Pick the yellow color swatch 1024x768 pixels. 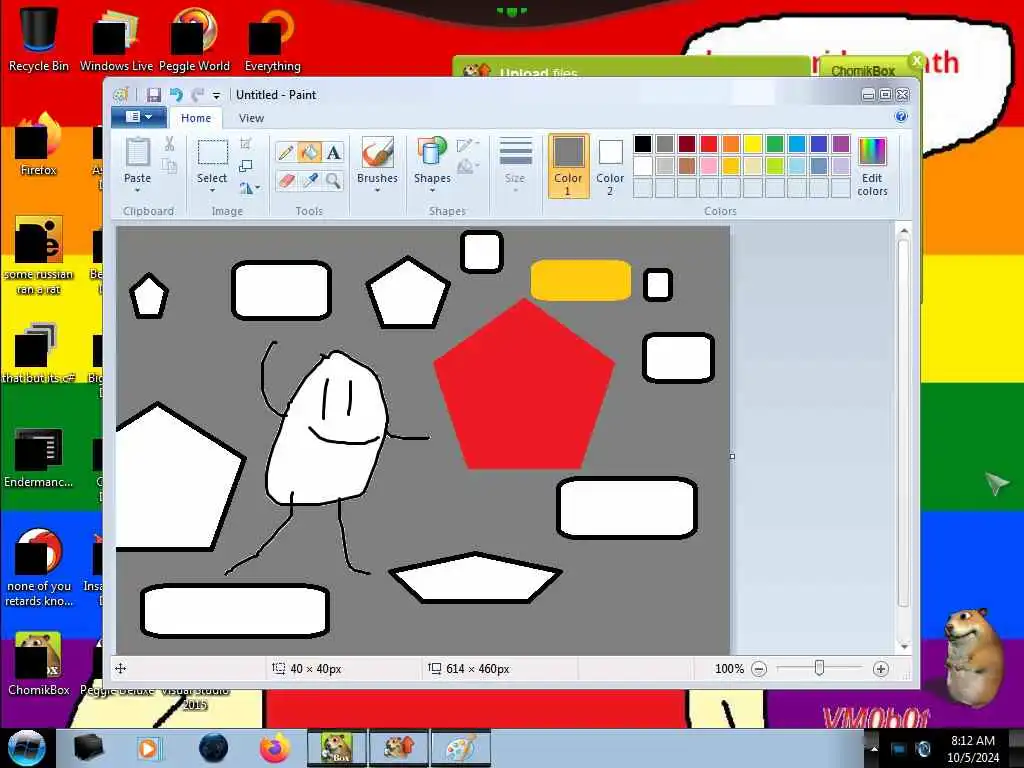coord(753,144)
